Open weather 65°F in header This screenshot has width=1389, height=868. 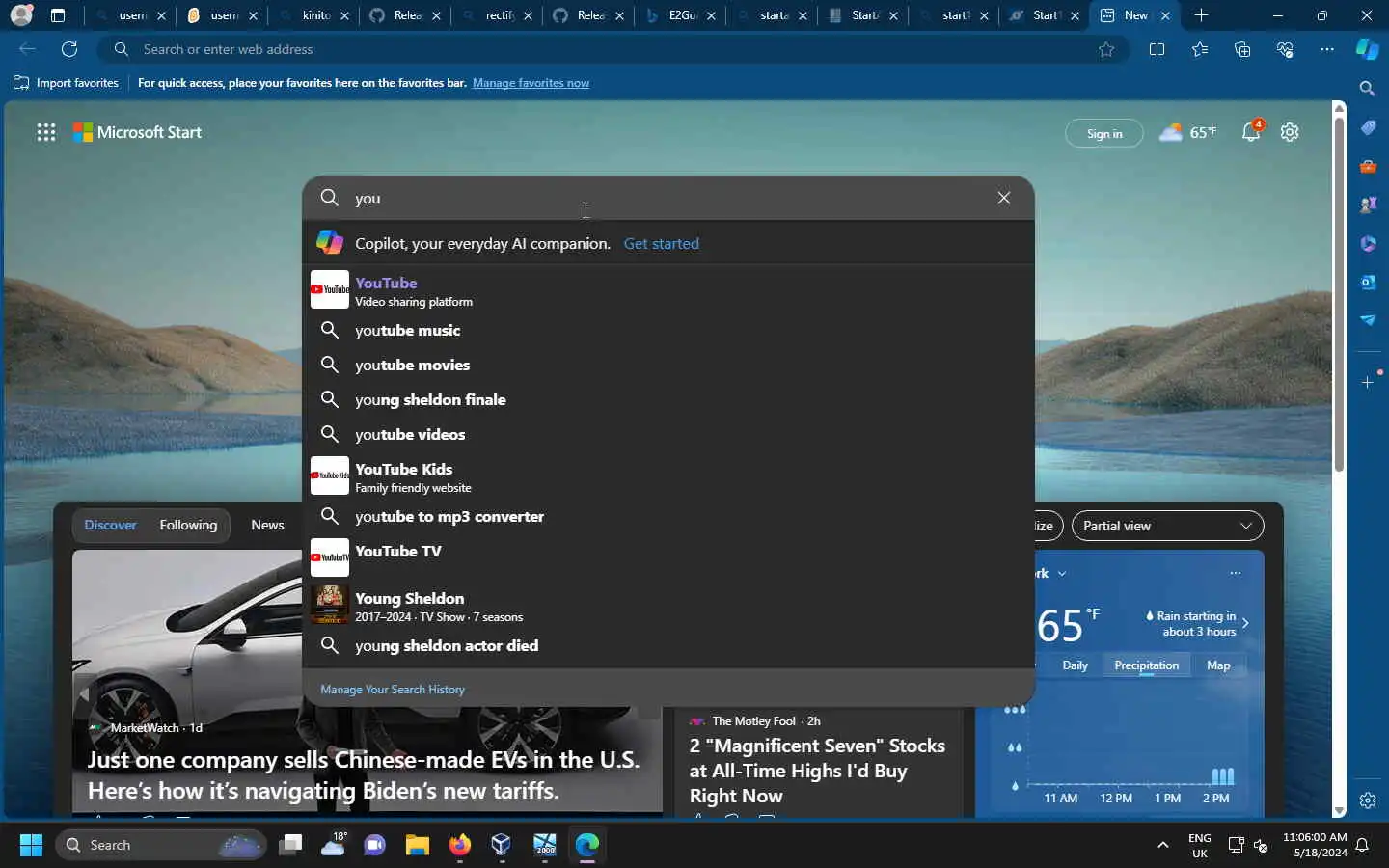pyautogui.click(x=1187, y=132)
